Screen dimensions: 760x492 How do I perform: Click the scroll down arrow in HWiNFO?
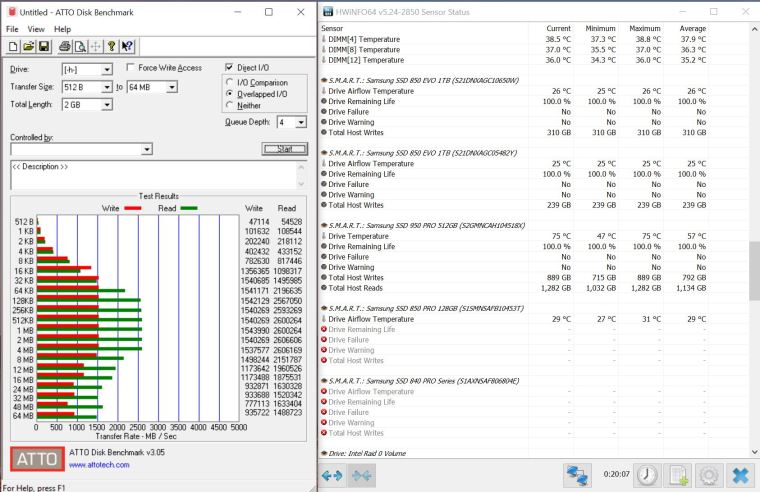pyautogui.click(x=754, y=452)
